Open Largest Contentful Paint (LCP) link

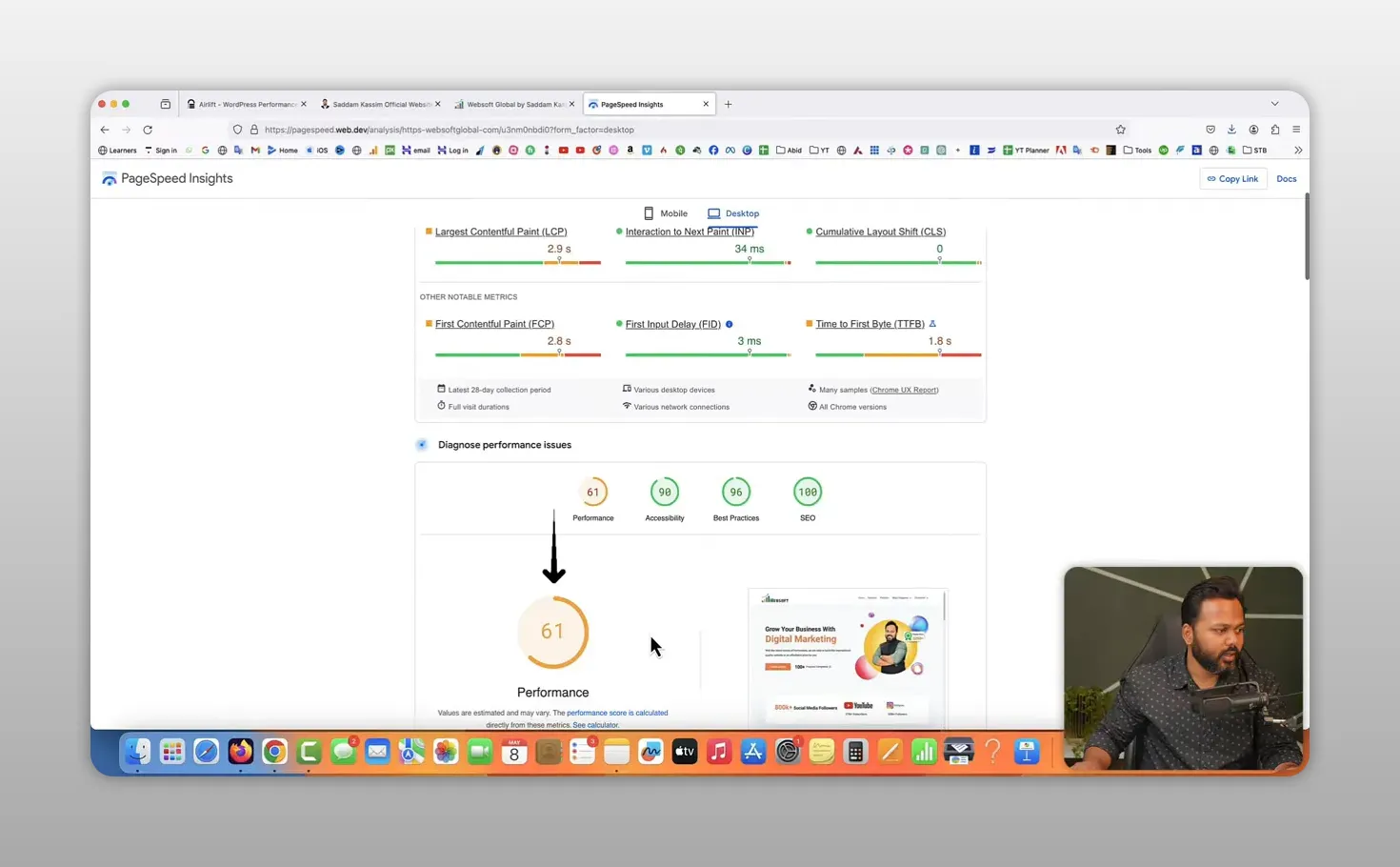501,232
